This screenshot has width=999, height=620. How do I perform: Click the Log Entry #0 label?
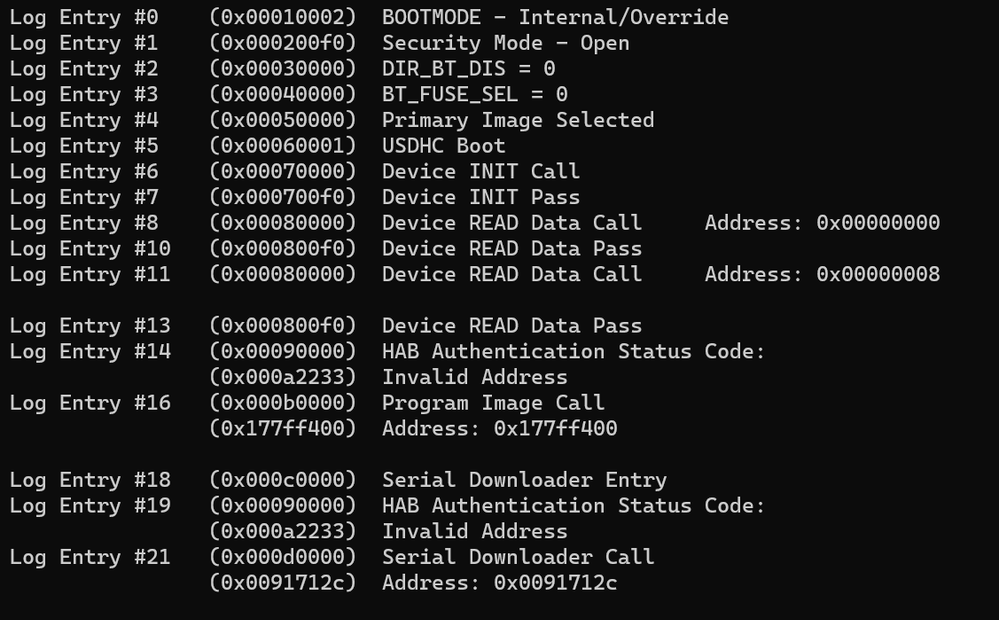point(84,17)
